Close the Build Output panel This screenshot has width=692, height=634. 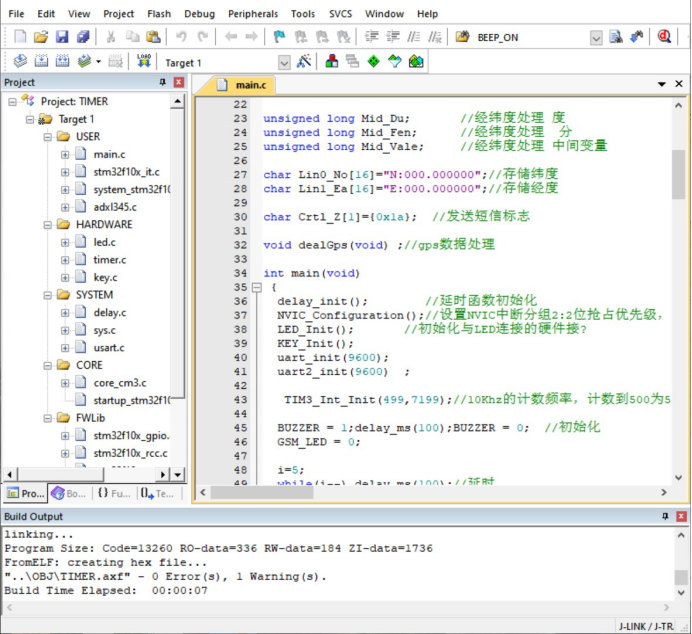(x=681, y=516)
